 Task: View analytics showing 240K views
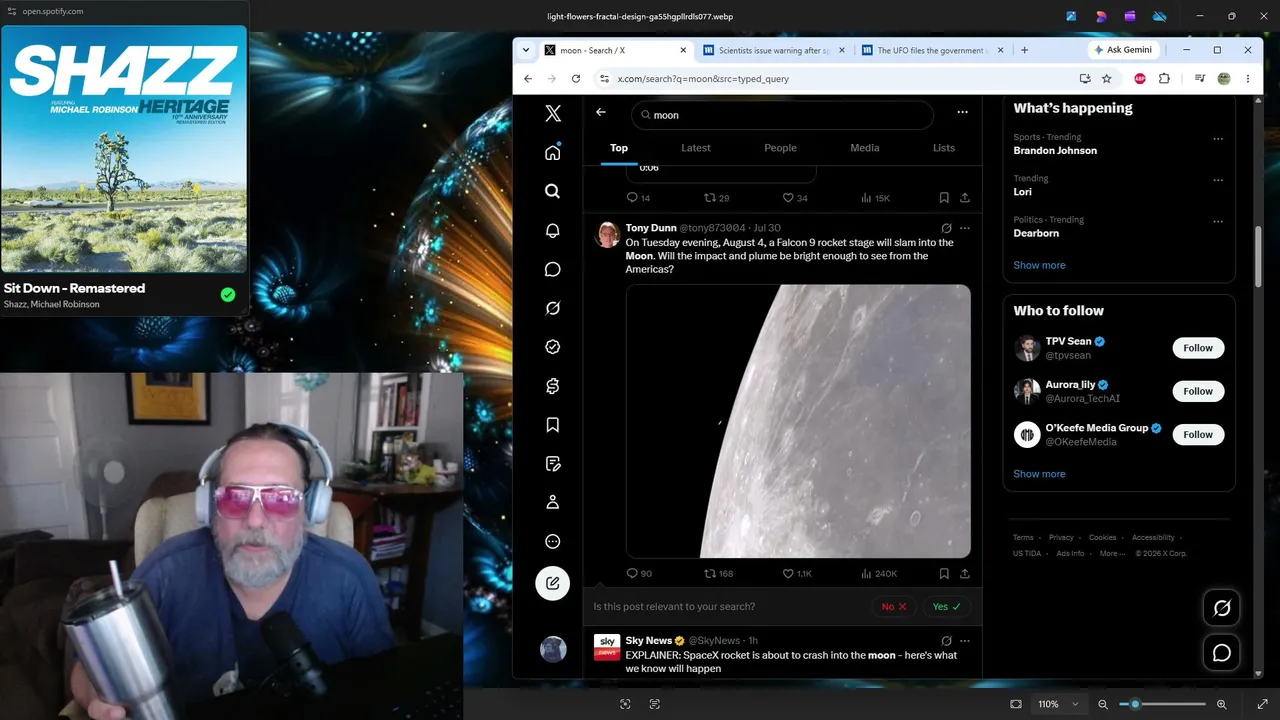(879, 574)
